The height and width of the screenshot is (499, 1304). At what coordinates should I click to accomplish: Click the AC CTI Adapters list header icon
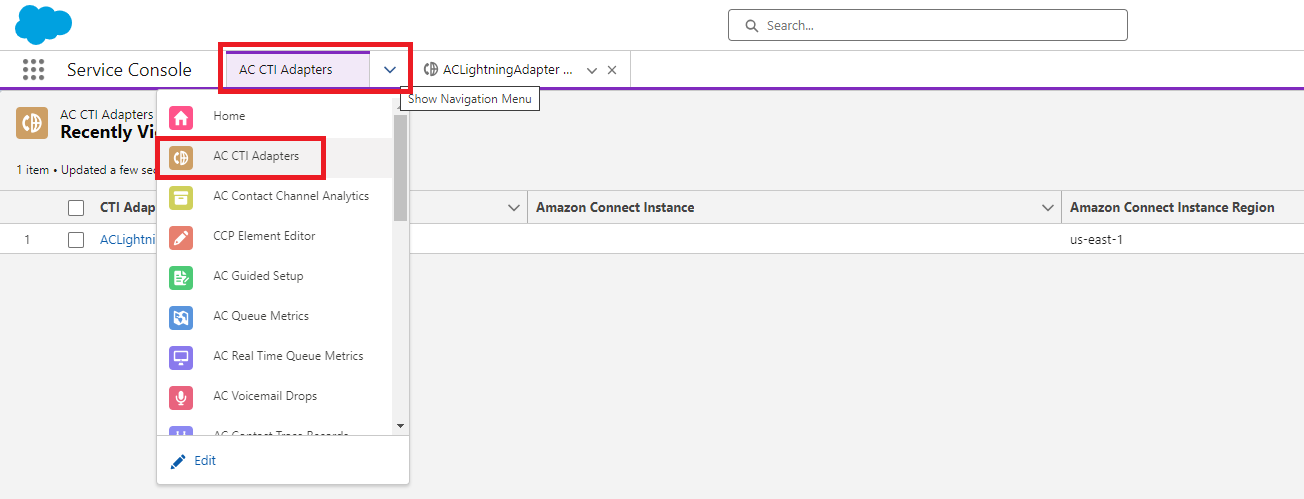pyautogui.click(x=32, y=123)
